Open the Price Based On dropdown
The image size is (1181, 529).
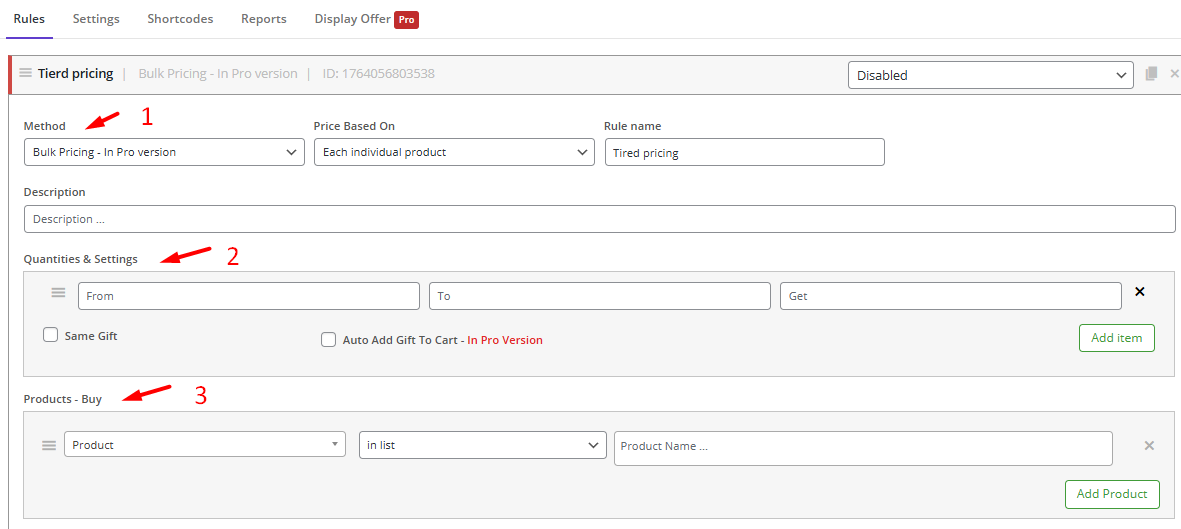tap(454, 152)
